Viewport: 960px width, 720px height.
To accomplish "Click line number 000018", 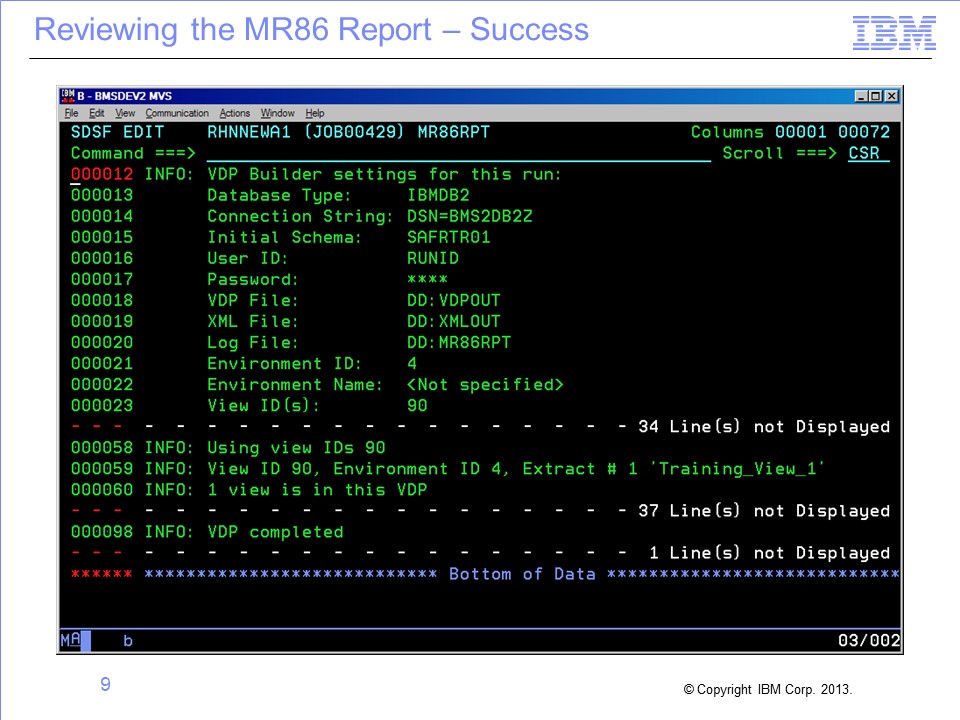I will 102,301.
